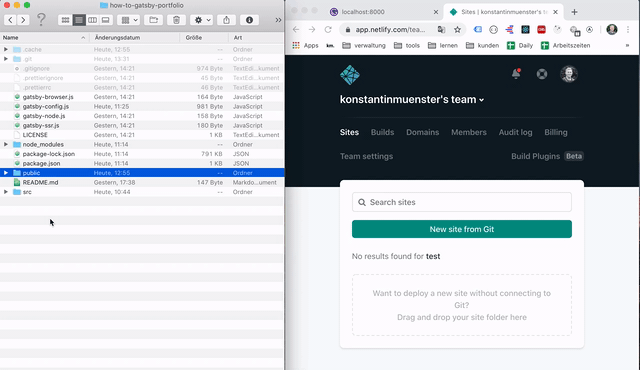Open the Chrome three-dot menu
Screen dimensions: 640x370
(628, 29)
